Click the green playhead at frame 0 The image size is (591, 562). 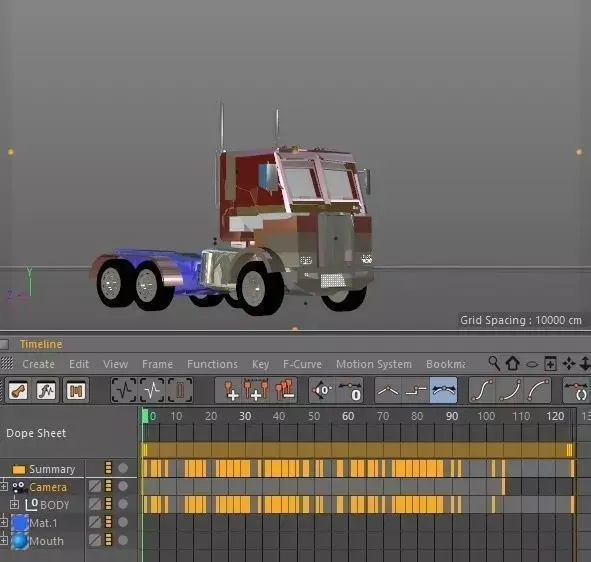pos(145,416)
